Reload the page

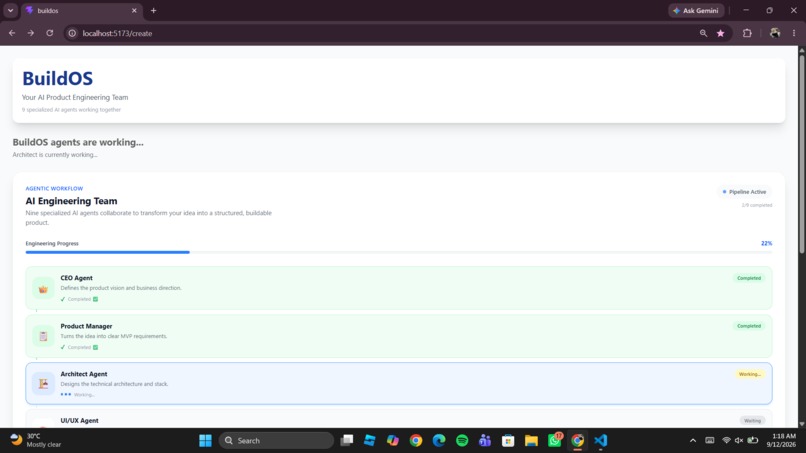tap(50, 33)
